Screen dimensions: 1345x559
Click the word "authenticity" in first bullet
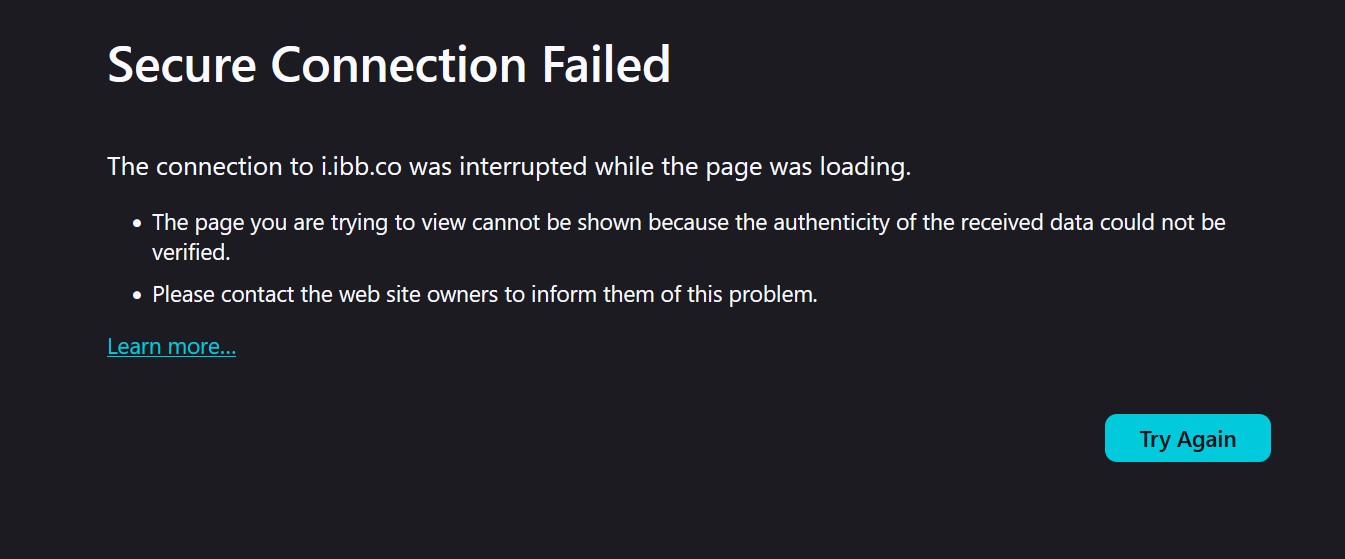[830, 222]
